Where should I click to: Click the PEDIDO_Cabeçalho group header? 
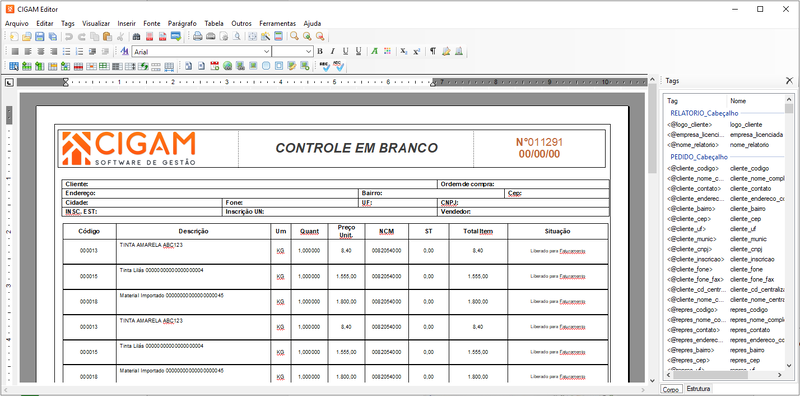tap(699, 157)
